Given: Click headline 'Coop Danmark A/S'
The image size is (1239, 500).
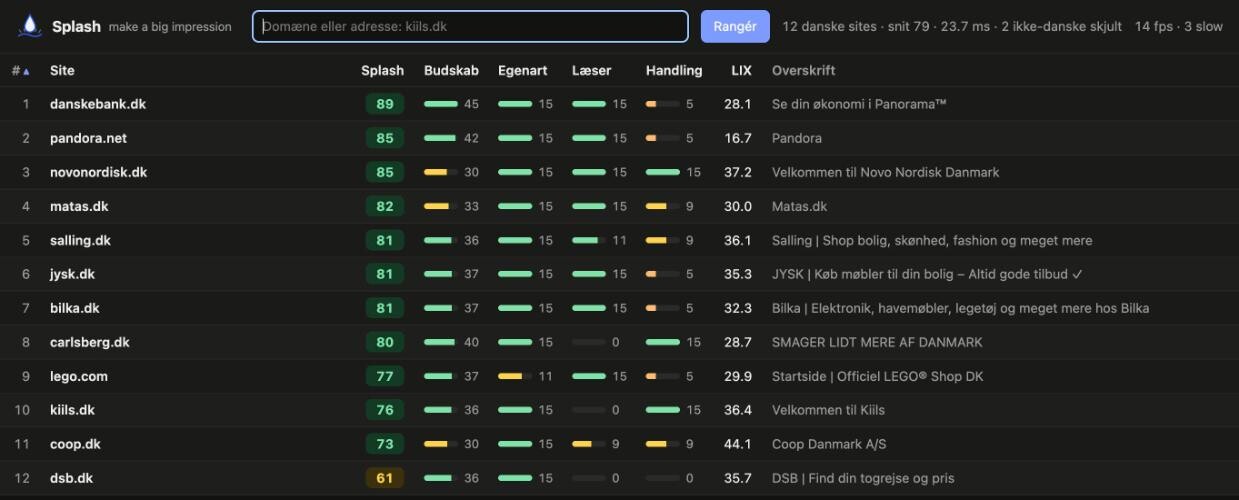Looking at the screenshot, I should pyautogui.click(x=829, y=444).
